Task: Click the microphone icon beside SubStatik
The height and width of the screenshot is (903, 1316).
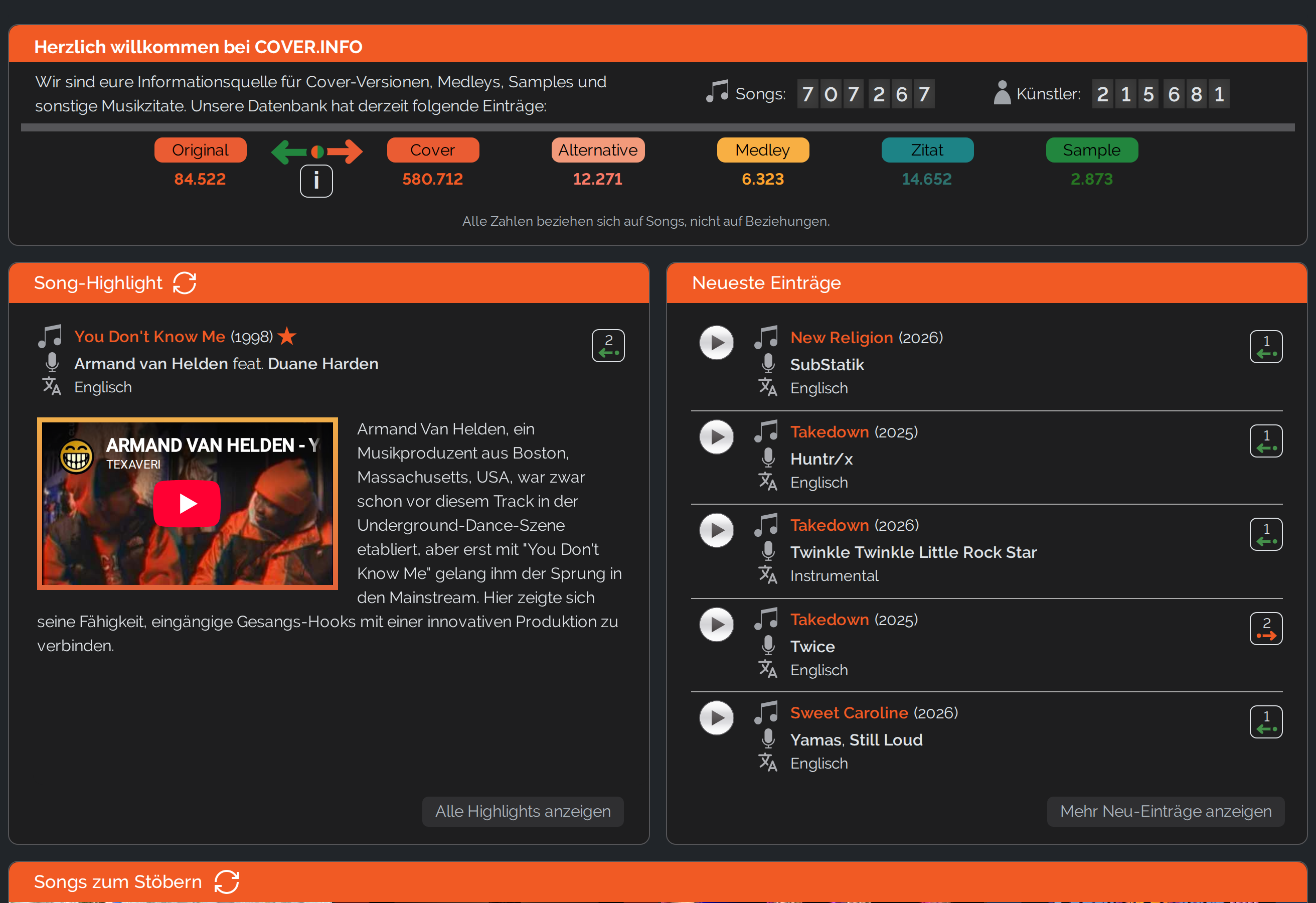Action: point(768,364)
